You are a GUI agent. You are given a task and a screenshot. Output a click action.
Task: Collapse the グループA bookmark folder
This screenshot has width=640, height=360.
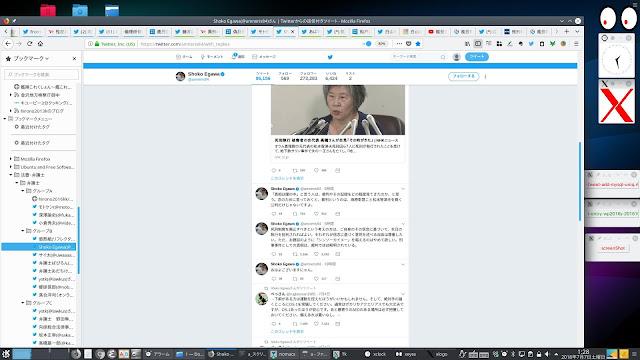pyautogui.click(x=23, y=191)
